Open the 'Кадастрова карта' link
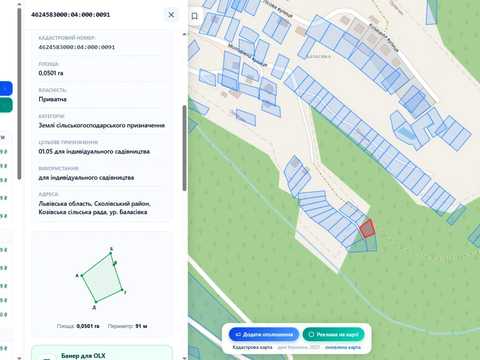Viewport: 480px width, 360px height. [x=252, y=347]
